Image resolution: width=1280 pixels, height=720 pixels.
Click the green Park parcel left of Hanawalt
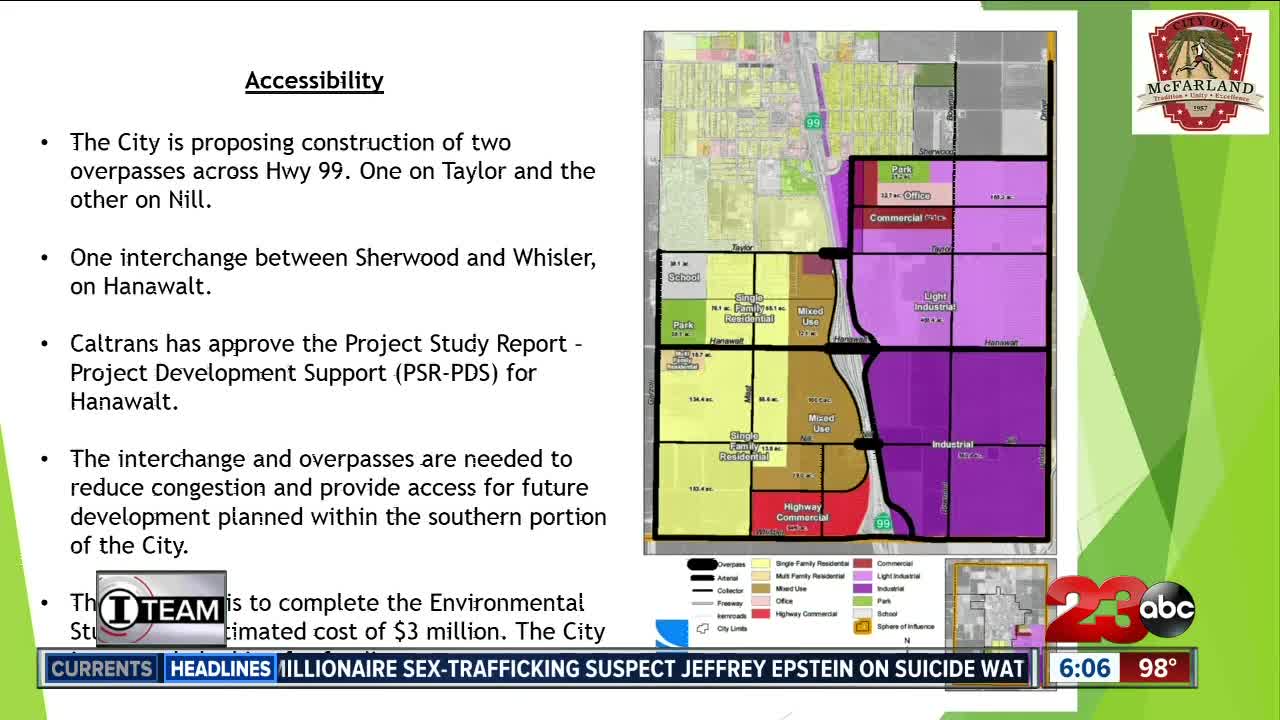click(683, 322)
